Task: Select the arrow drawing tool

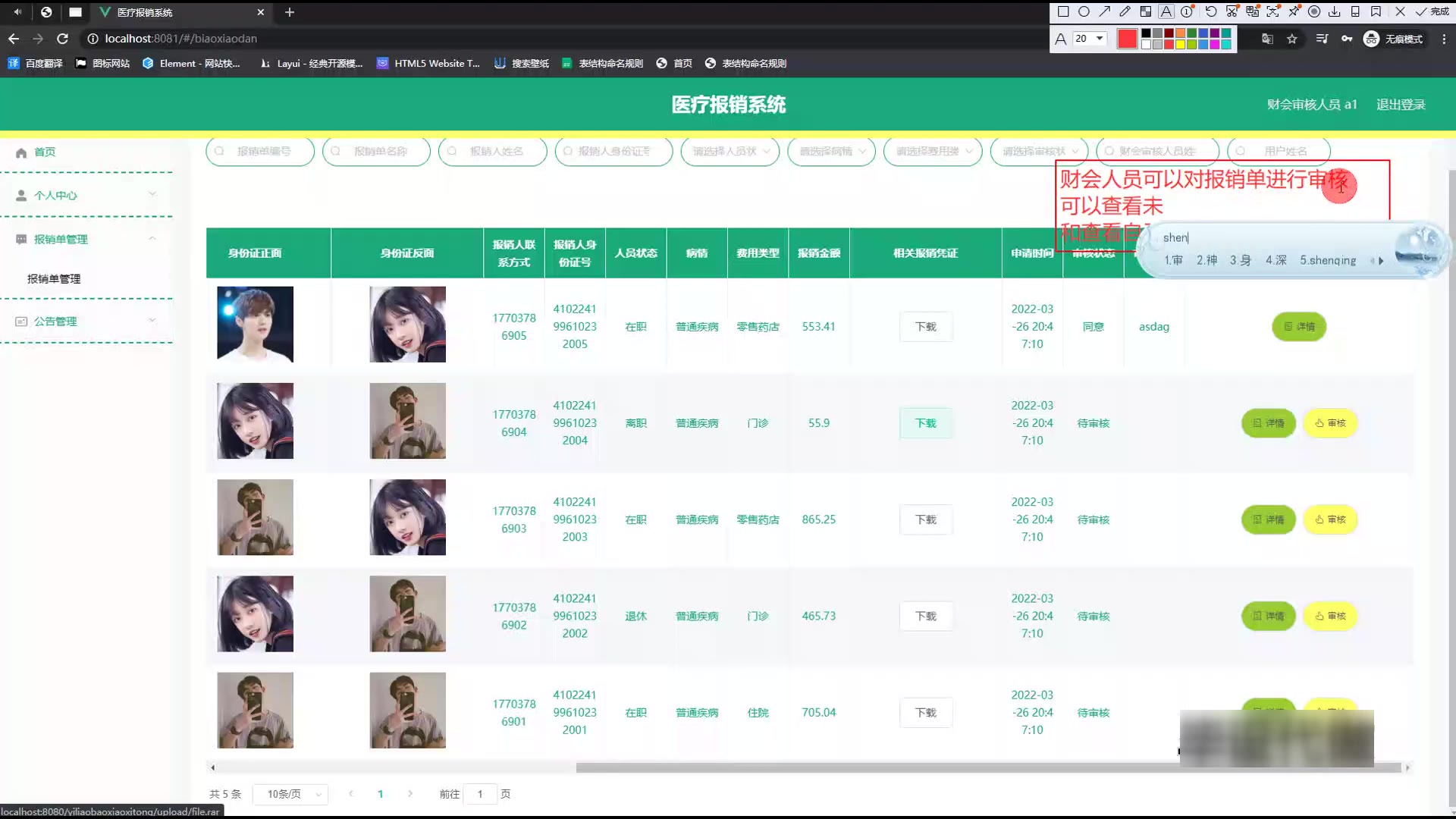Action: pyautogui.click(x=1105, y=11)
